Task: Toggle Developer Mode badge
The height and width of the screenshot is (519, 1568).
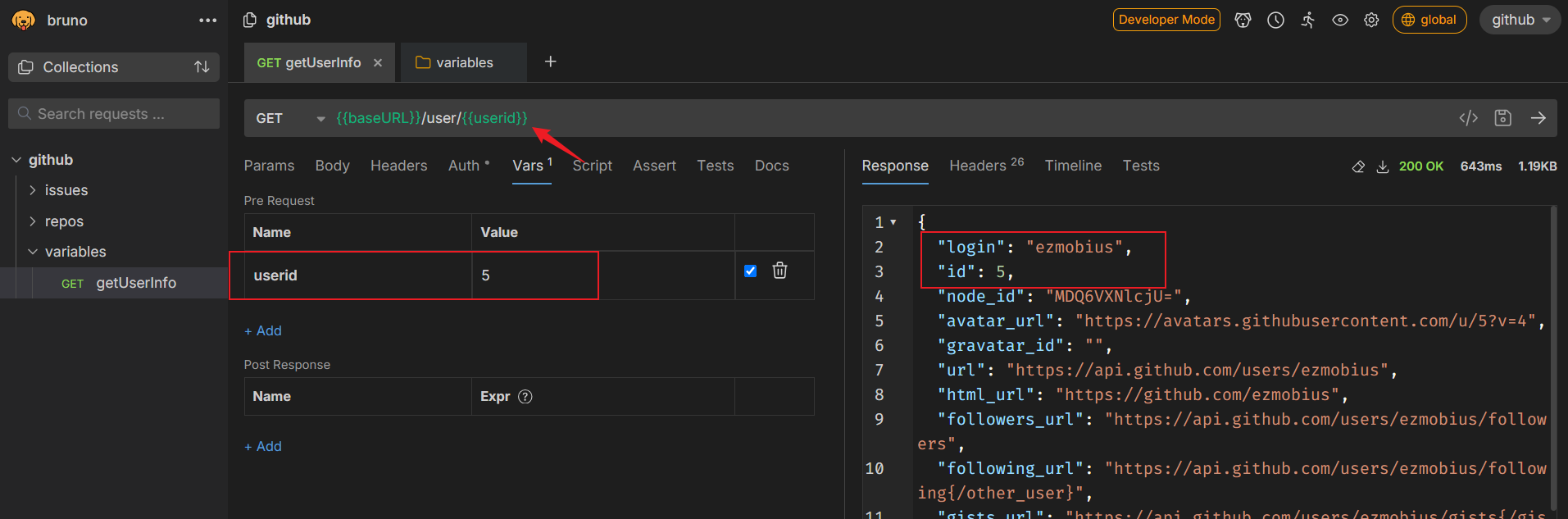Action: [1166, 20]
